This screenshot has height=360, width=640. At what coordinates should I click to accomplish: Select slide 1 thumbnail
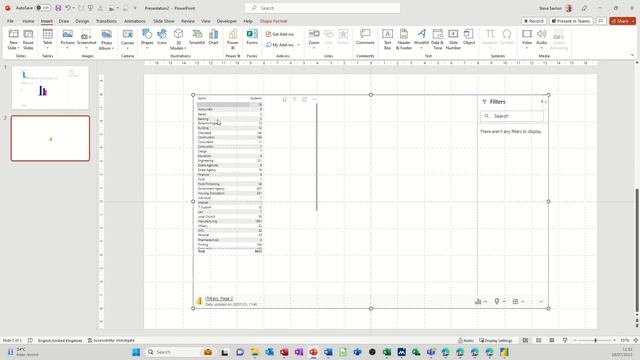point(50,88)
